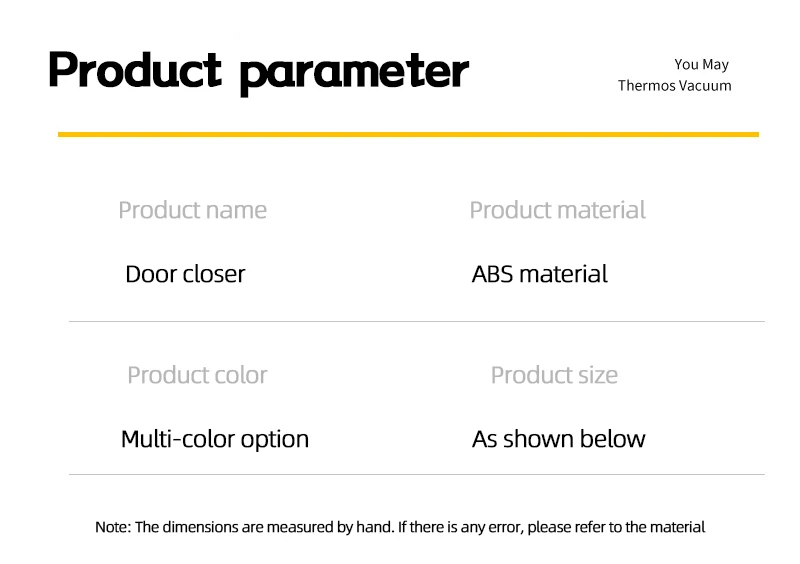800x564 pixels.
Task: Select the "Multi-color option" value
Action: coord(215,439)
